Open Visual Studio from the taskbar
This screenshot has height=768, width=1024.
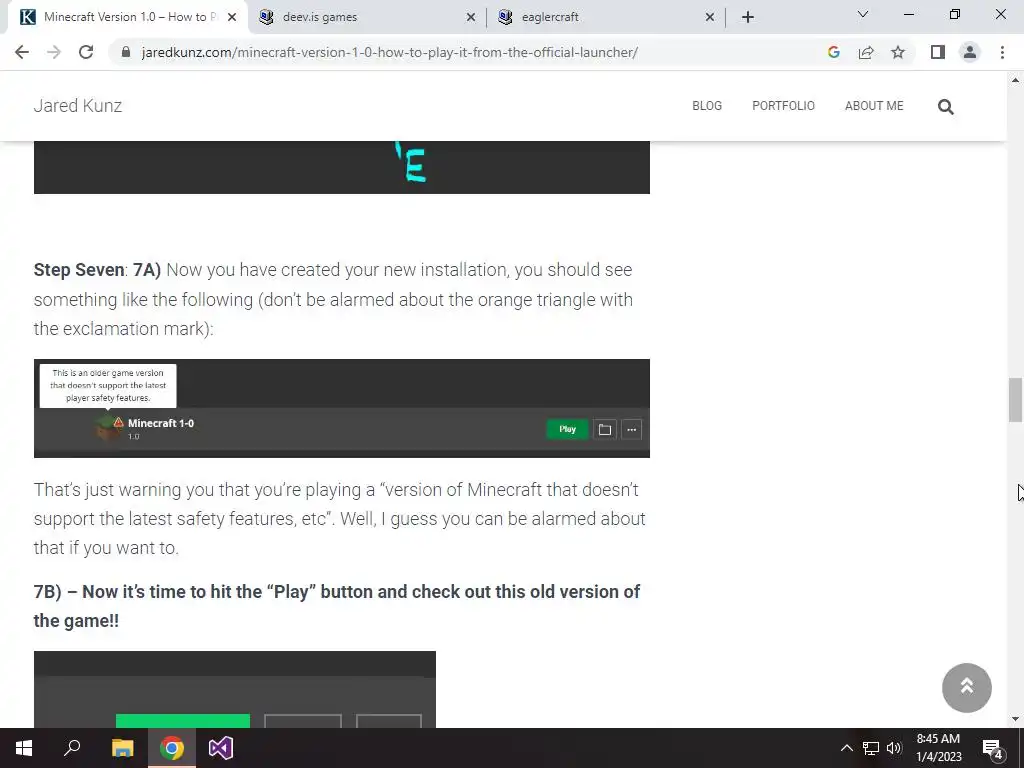221,748
